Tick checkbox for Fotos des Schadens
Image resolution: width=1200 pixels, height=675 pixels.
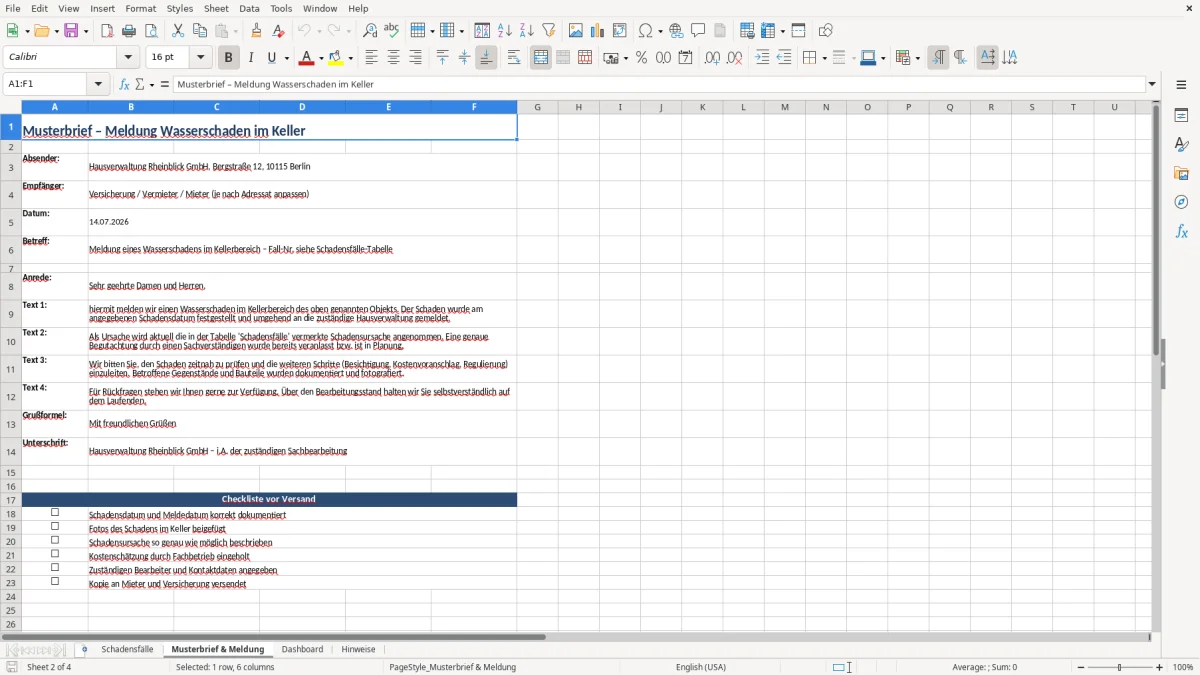pos(55,526)
